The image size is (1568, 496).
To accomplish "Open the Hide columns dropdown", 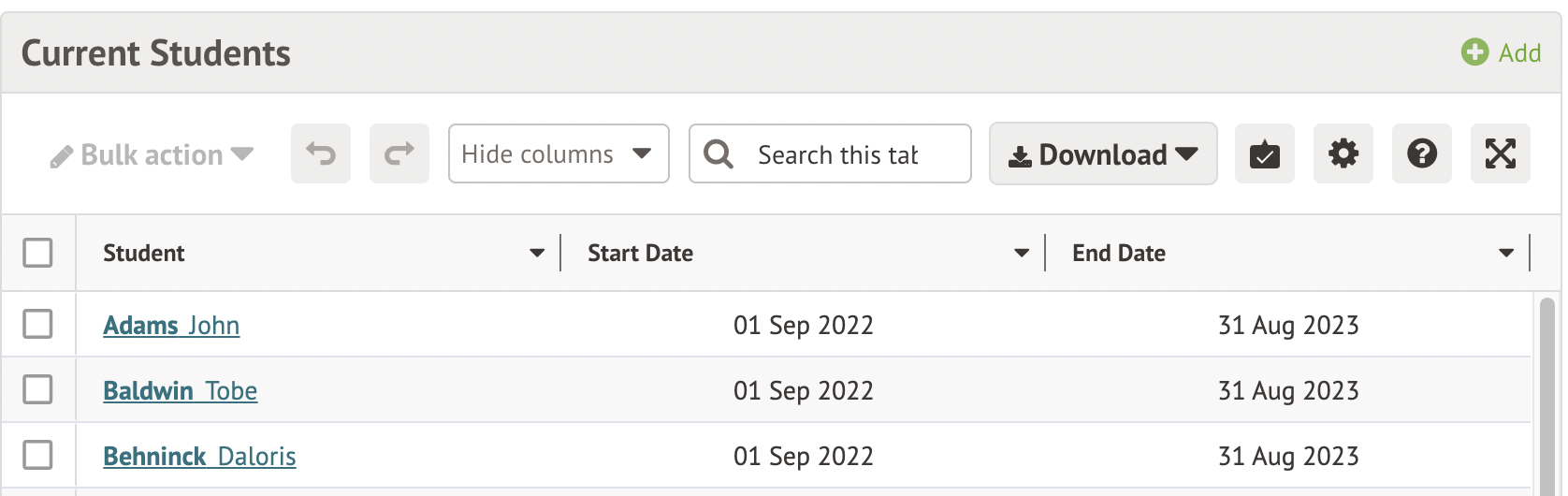I will [x=559, y=153].
